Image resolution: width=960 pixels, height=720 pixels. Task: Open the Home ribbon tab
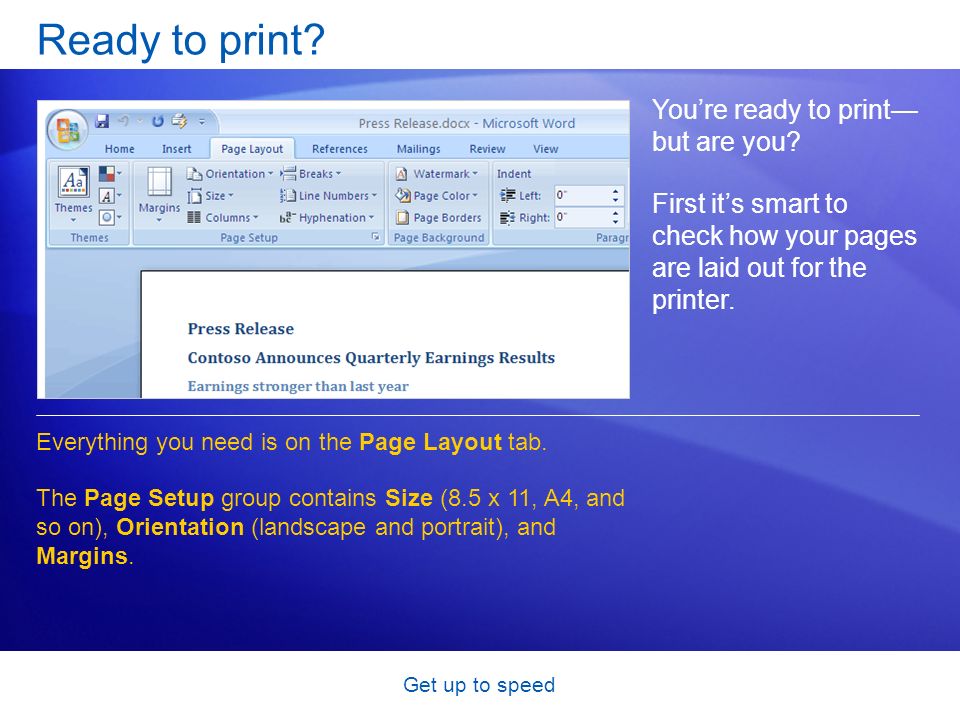119,149
